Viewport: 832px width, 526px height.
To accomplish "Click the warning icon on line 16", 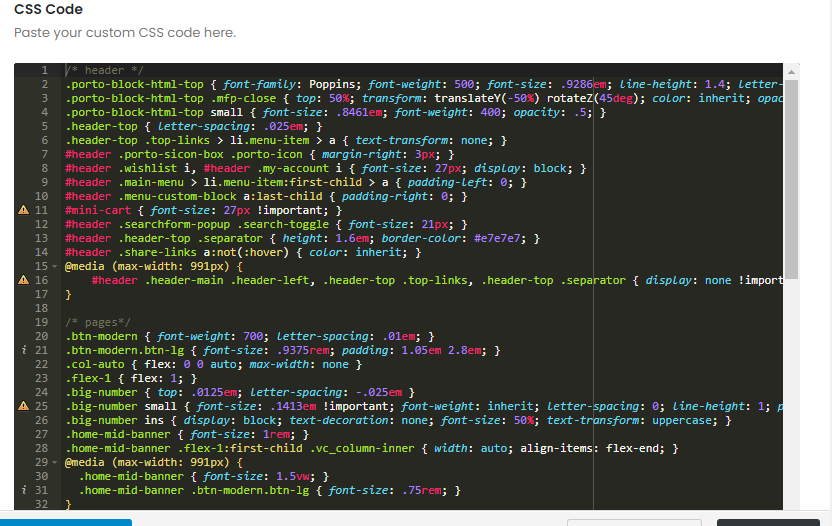I will click(23, 280).
